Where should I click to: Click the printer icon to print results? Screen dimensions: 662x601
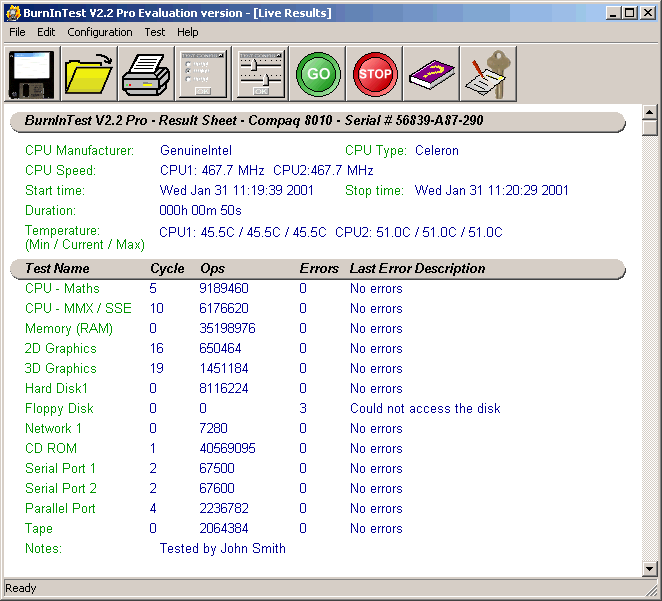tap(146, 74)
